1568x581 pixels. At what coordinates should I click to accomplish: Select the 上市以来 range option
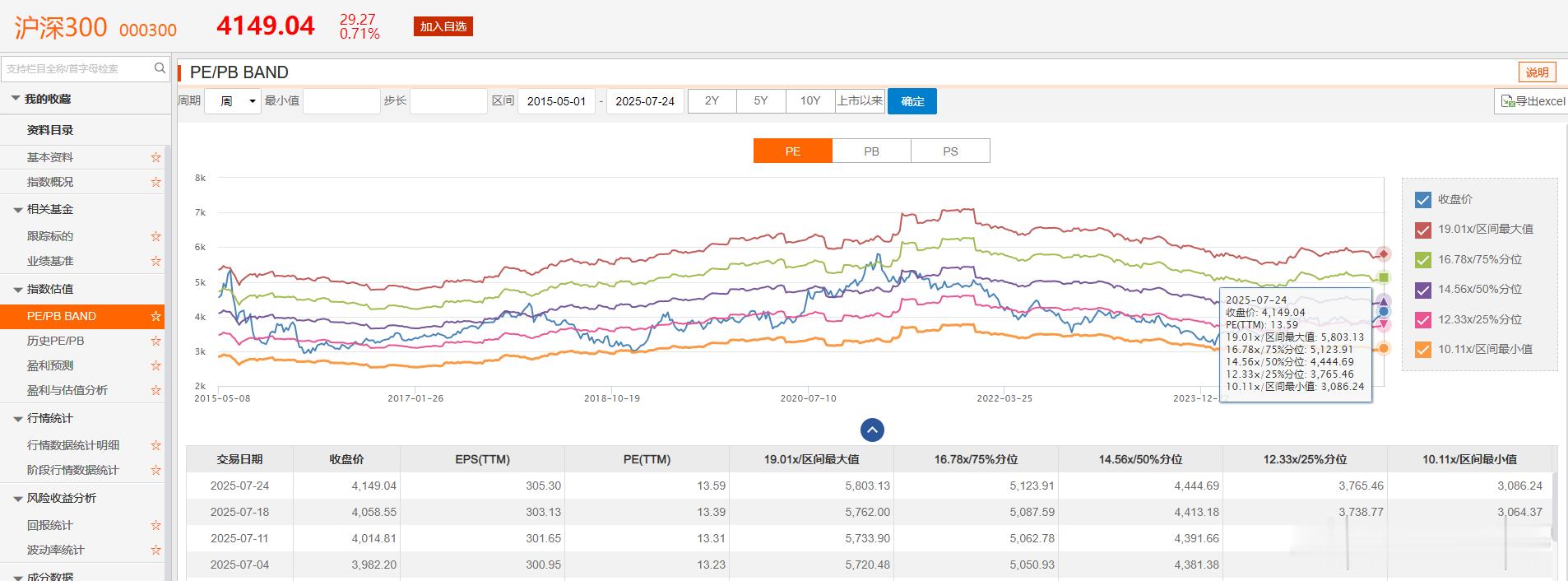click(x=860, y=100)
